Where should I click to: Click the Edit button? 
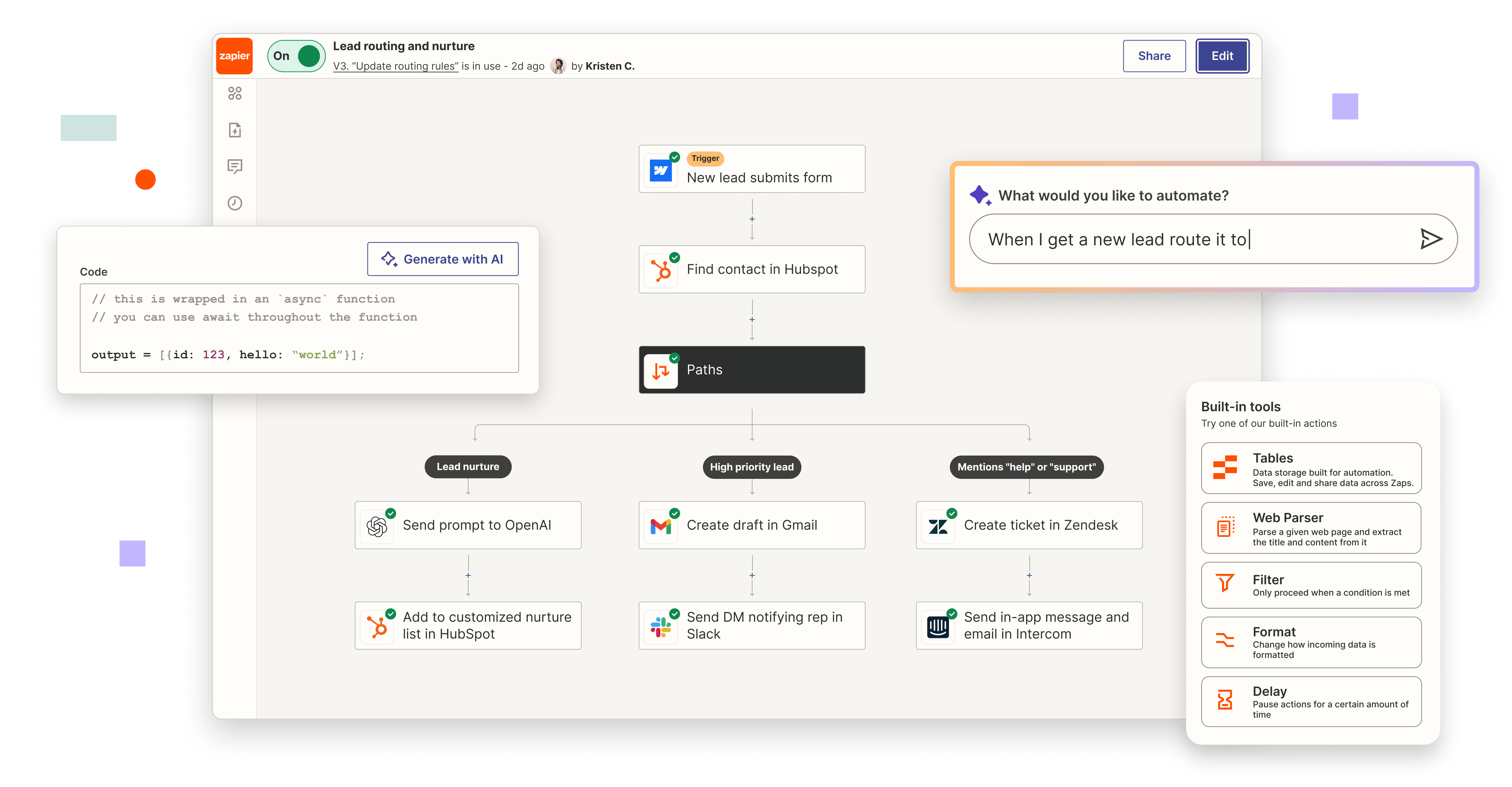point(1222,56)
